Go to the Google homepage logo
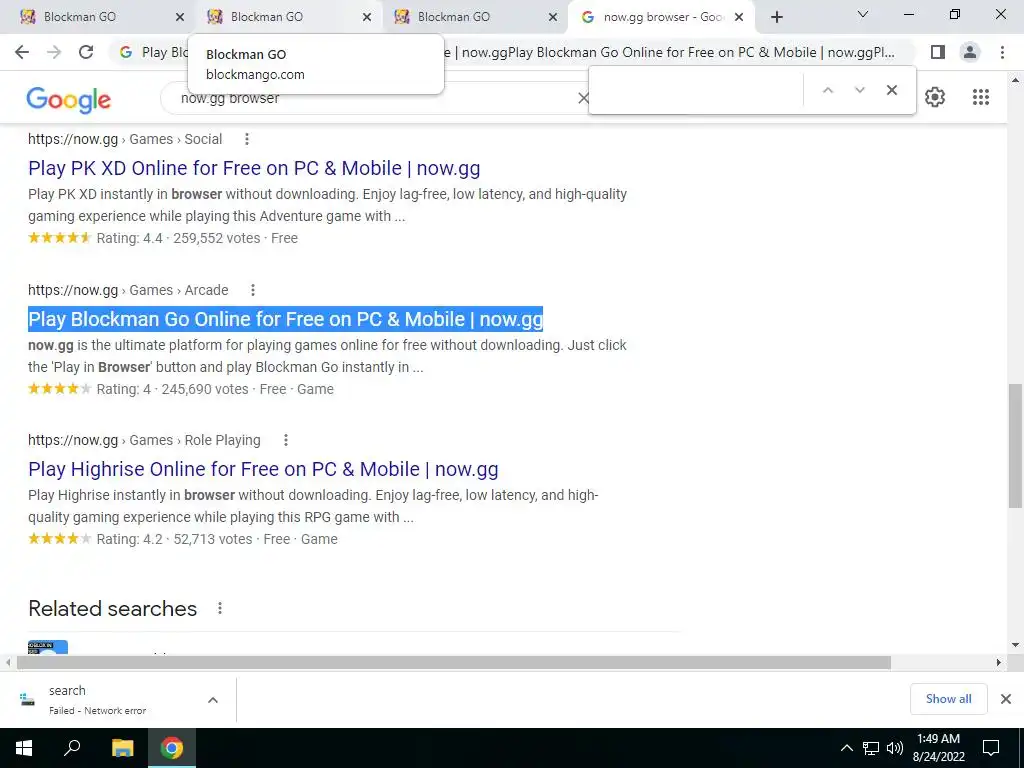 tap(69, 100)
